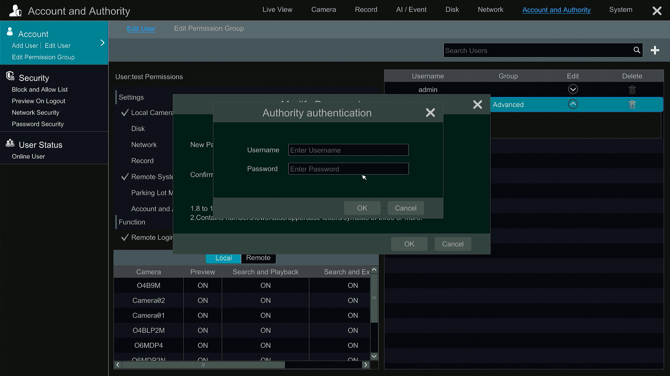Viewport: 670px width, 376px height.
Task: Click the Security shield icon in sidebar
Action: click(10, 76)
